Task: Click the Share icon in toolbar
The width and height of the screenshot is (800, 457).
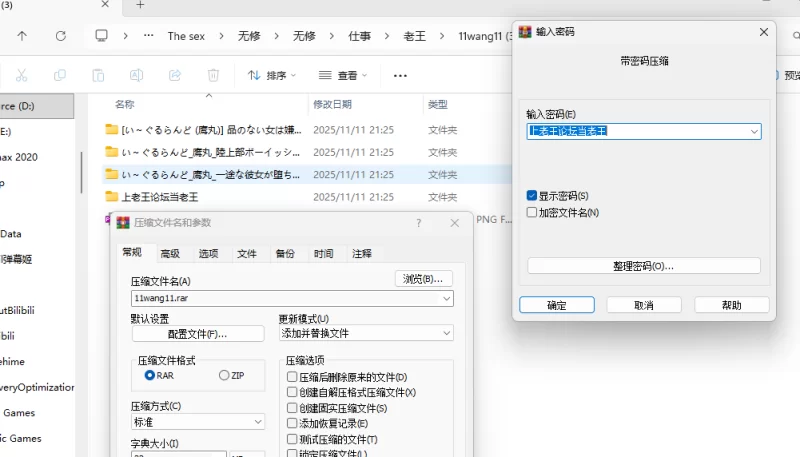Action: coord(175,75)
